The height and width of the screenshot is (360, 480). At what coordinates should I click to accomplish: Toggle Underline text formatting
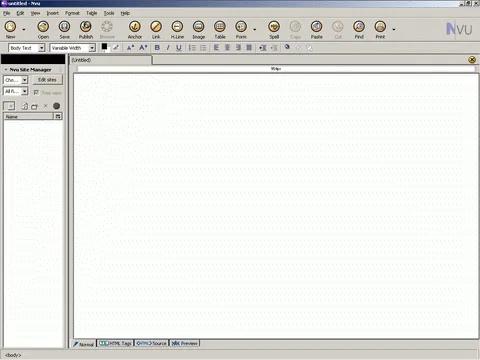(x=179, y=48)
